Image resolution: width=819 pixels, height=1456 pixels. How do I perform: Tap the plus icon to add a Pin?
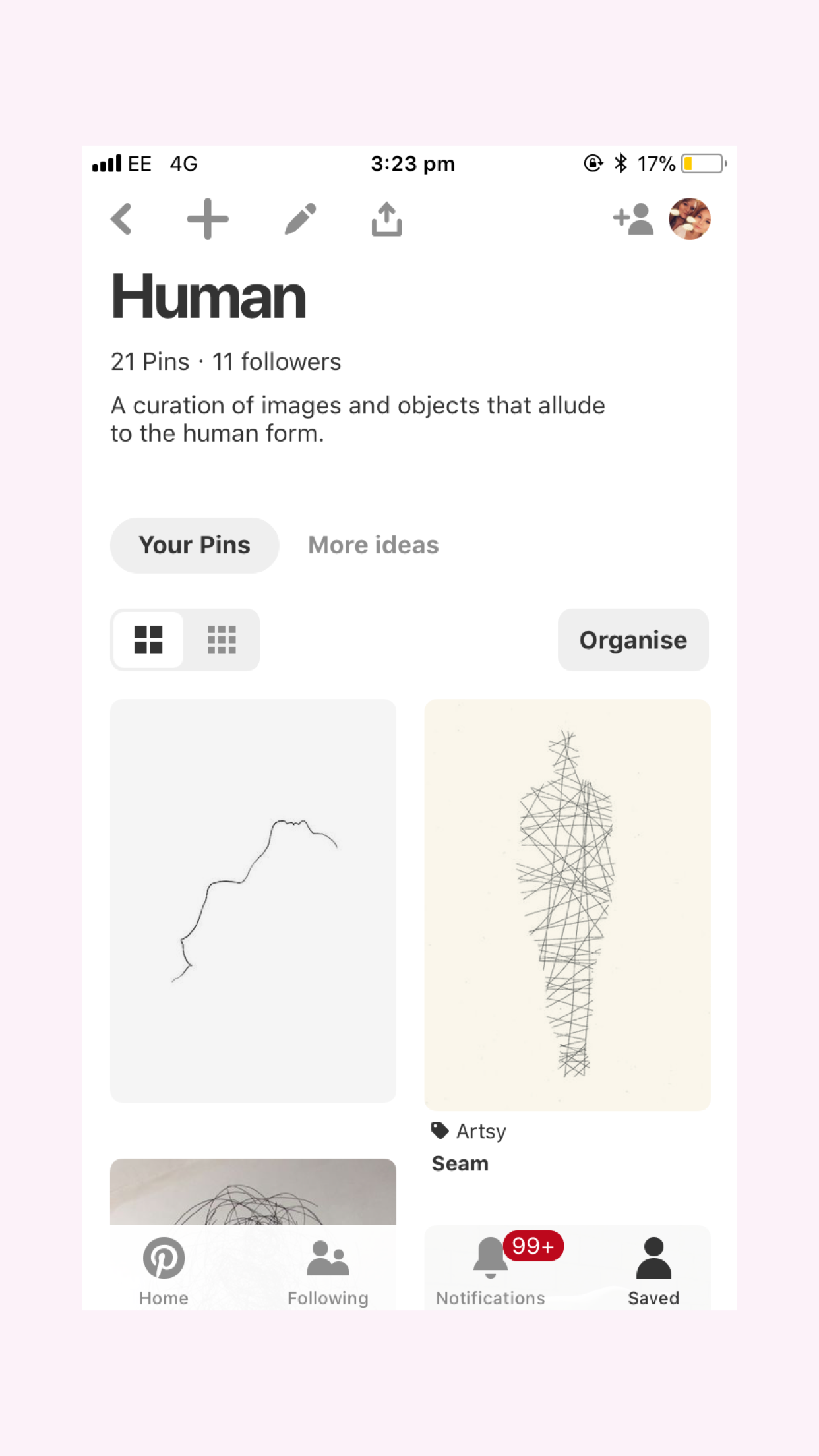pos(208,219)
